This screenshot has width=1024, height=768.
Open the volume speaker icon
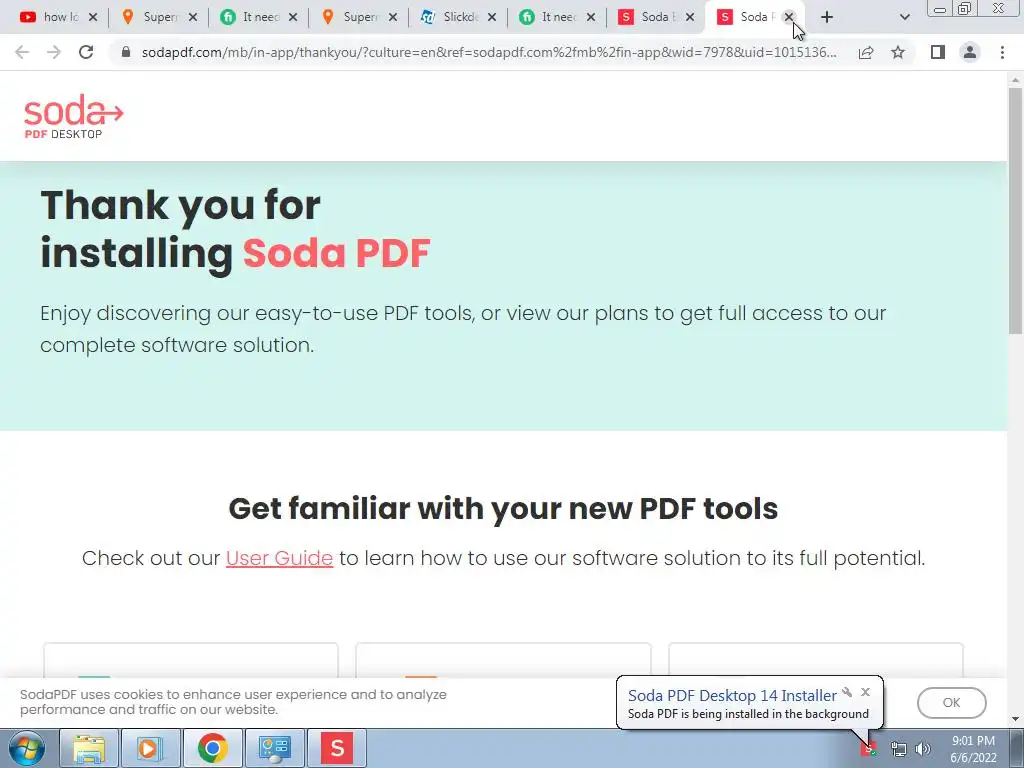tap(923, 750)
